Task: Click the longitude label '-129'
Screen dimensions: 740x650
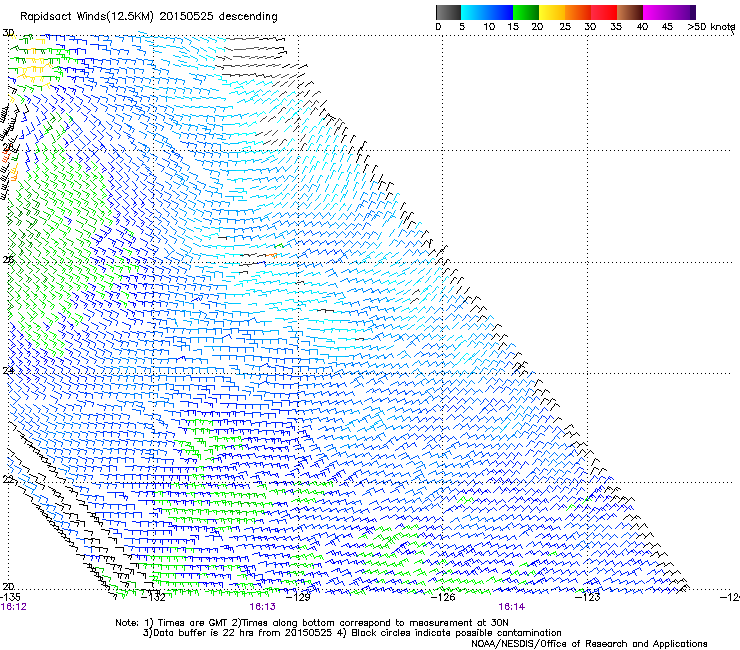Action: (x=299, y=598)
